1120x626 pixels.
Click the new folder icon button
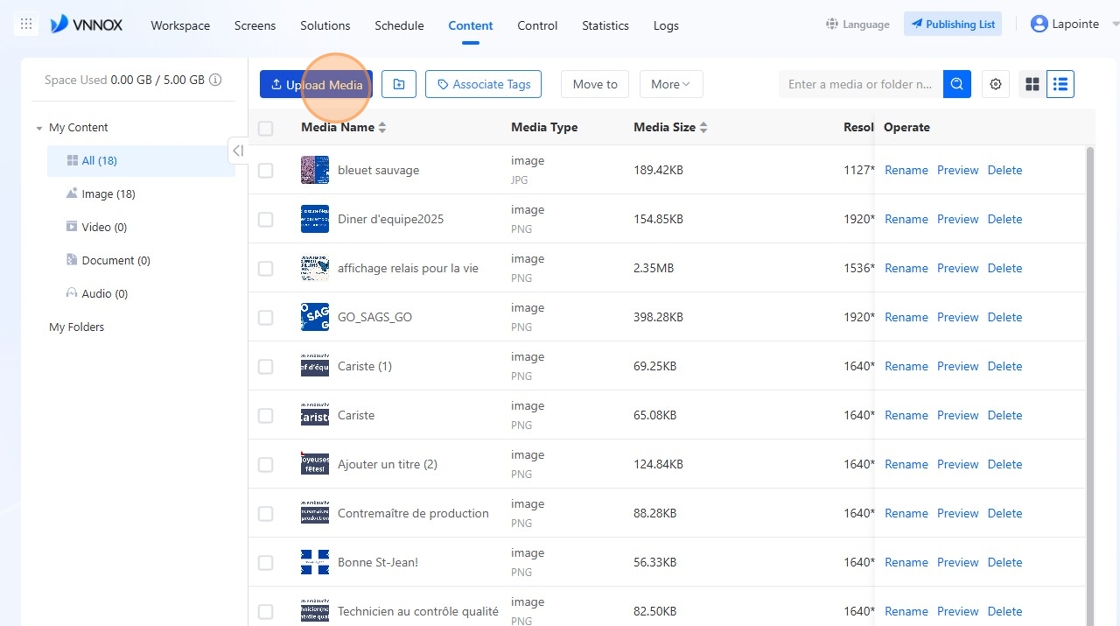tap(399, 84)
